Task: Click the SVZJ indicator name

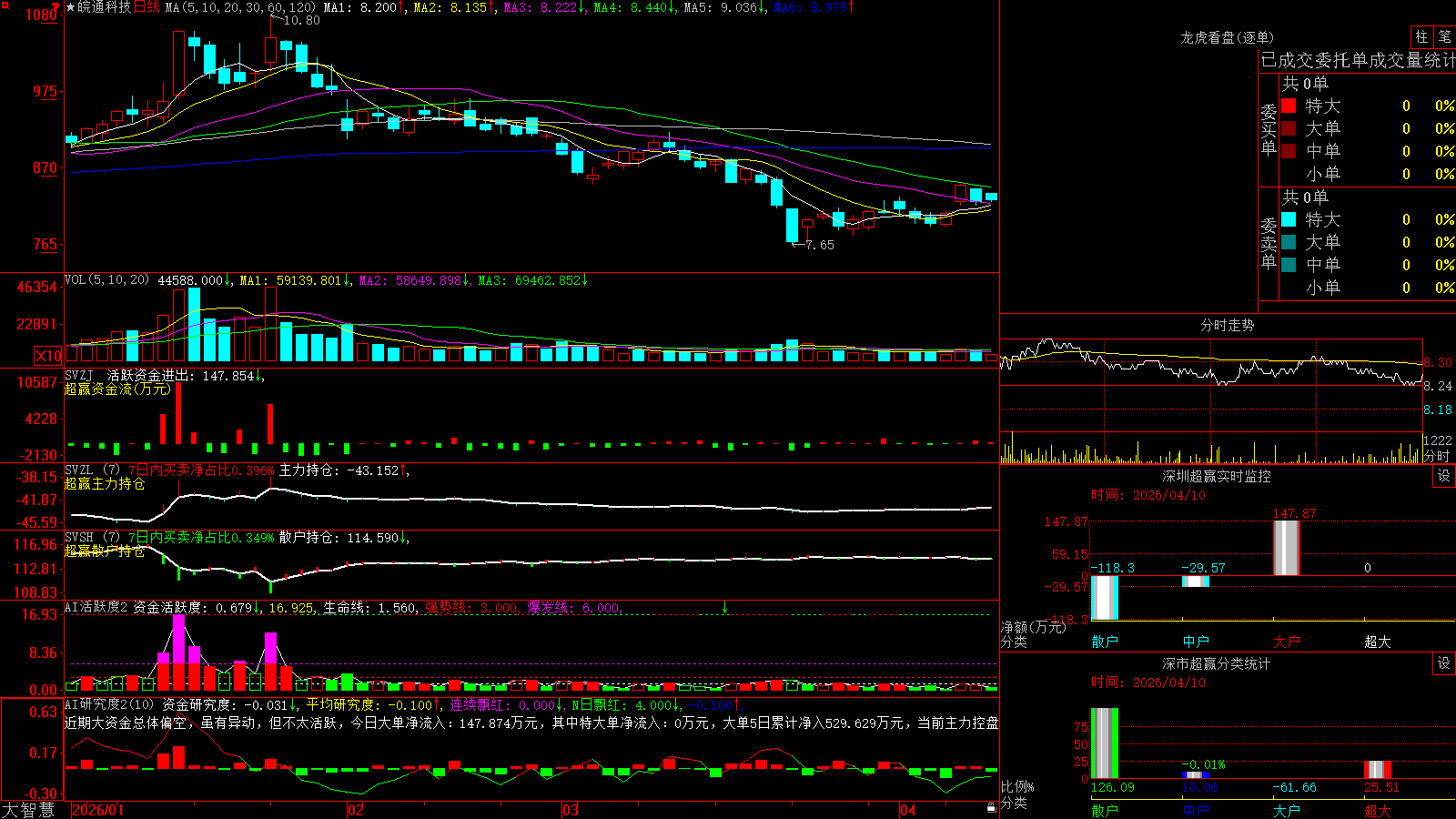Action: click(x=79, y=375)
